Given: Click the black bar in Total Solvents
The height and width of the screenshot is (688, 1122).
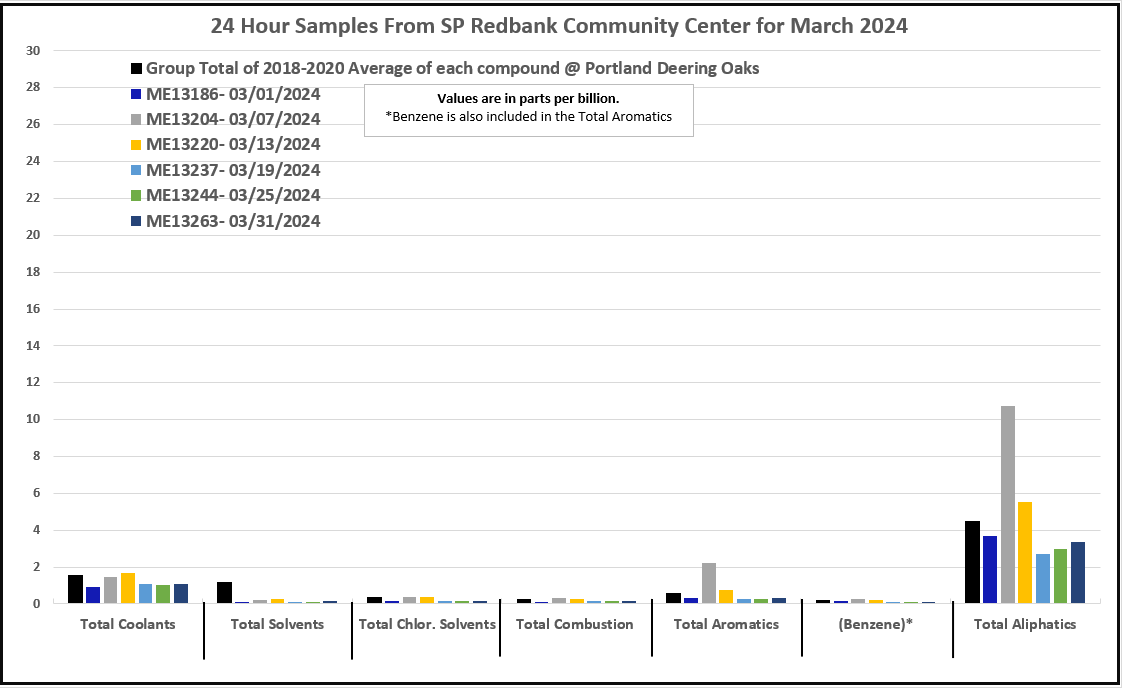Looking at the screenshot, I should coord(225,593).
